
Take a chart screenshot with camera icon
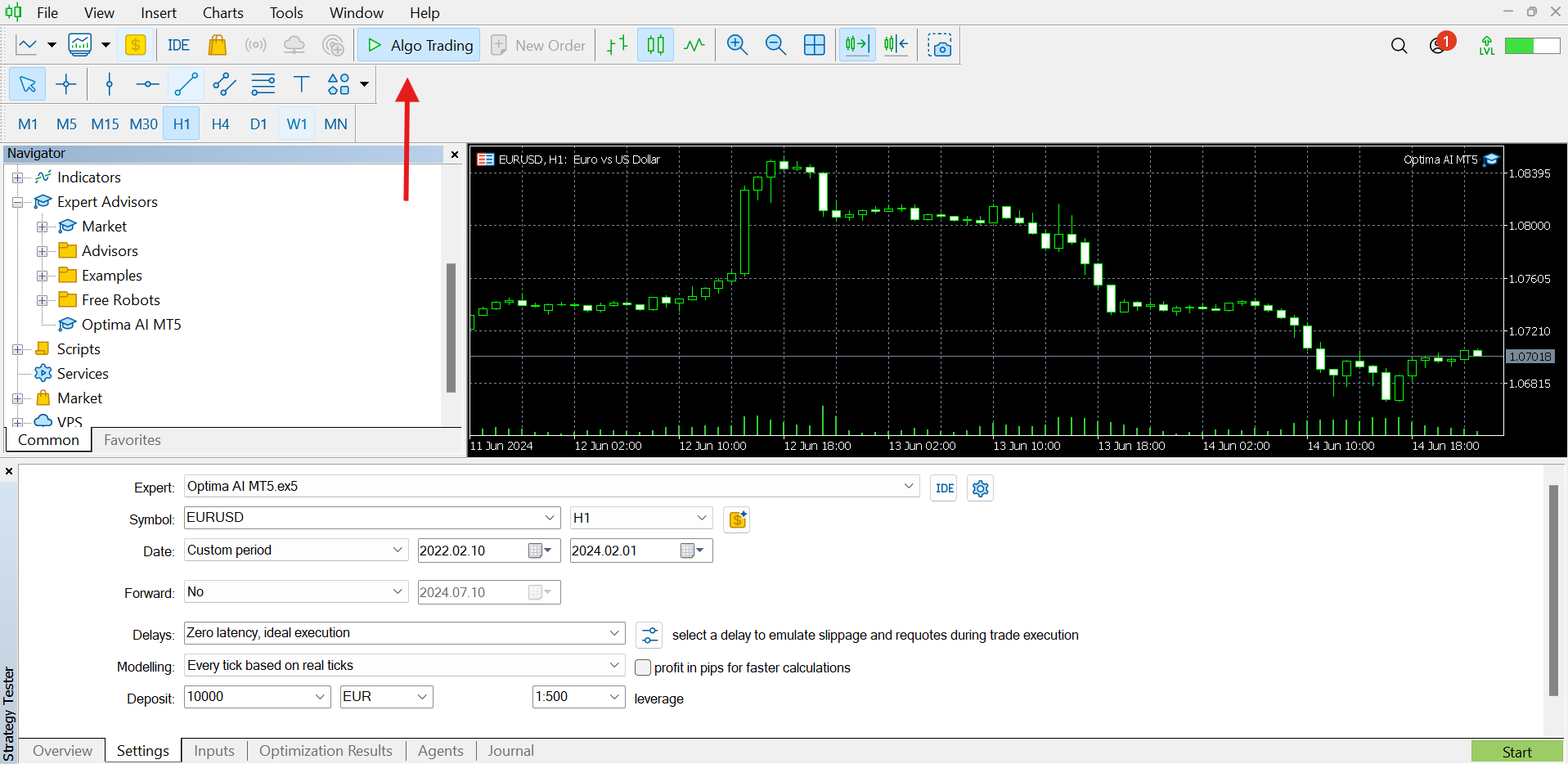click(x=941, y=45)
